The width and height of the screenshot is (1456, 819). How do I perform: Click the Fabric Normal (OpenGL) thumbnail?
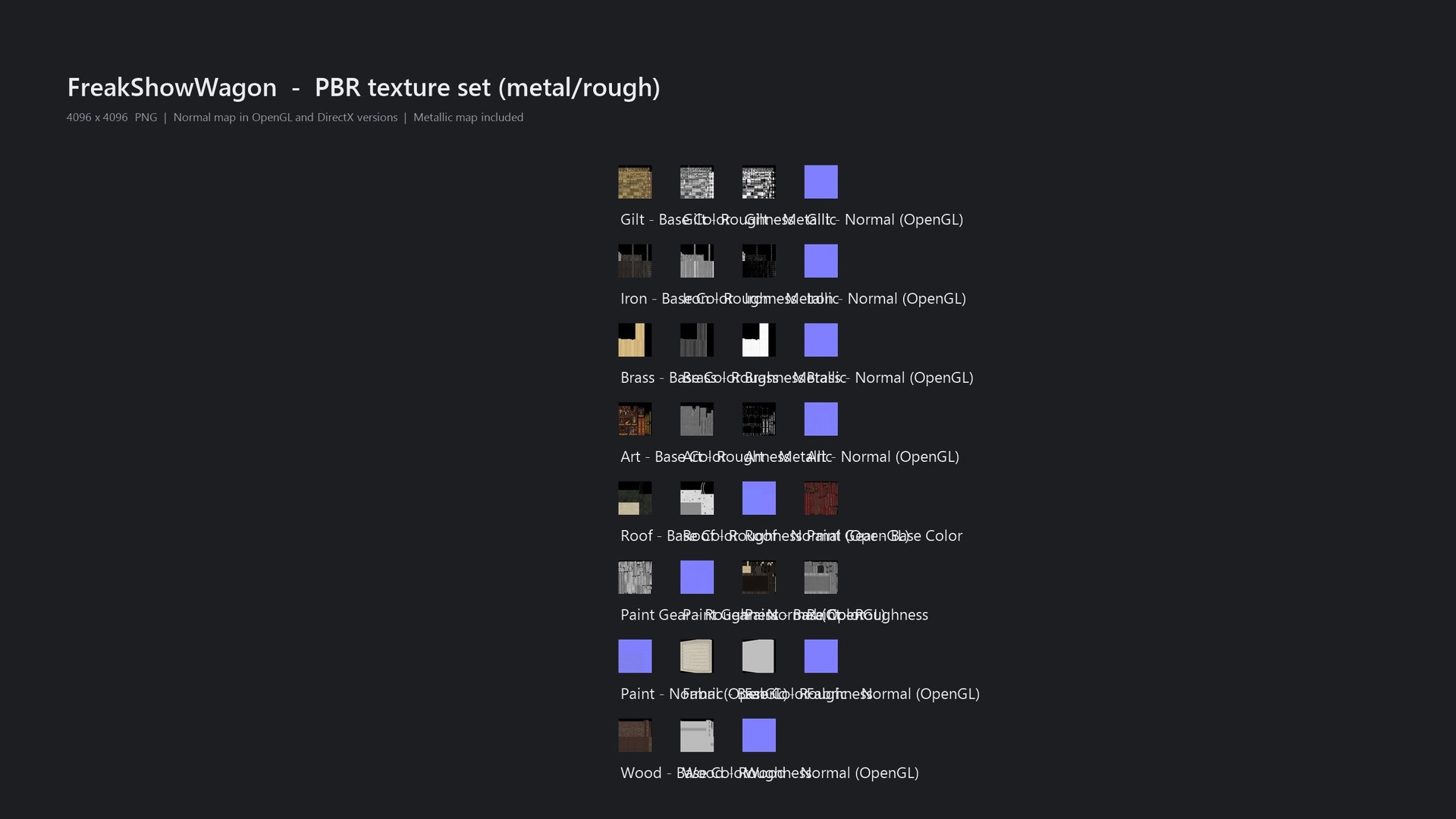821,656
